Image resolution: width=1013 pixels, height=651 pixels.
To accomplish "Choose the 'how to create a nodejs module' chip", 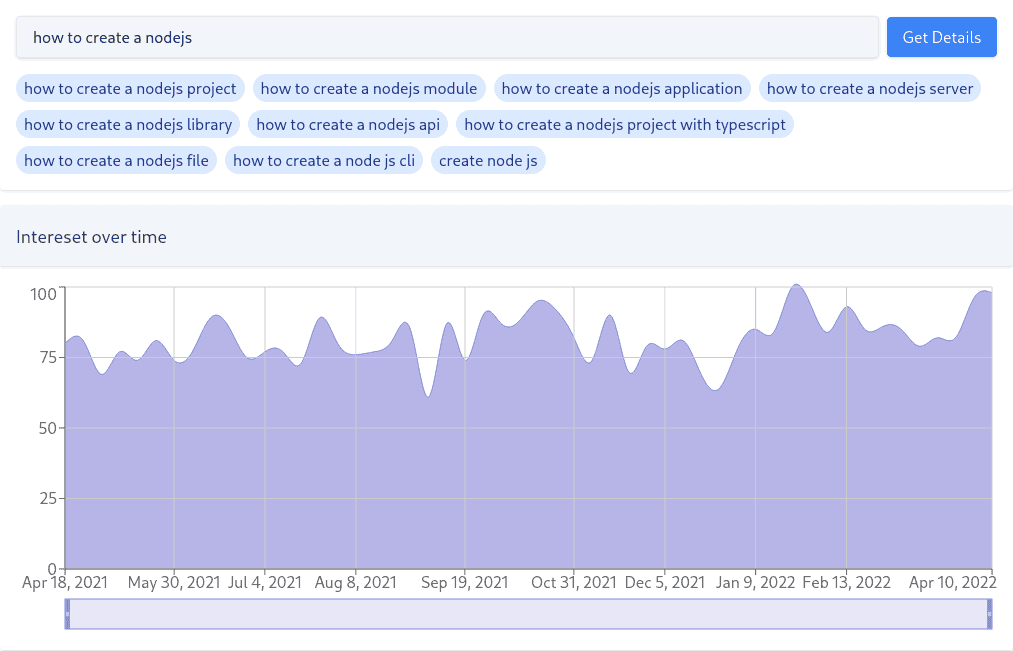I will click(369, 88).
